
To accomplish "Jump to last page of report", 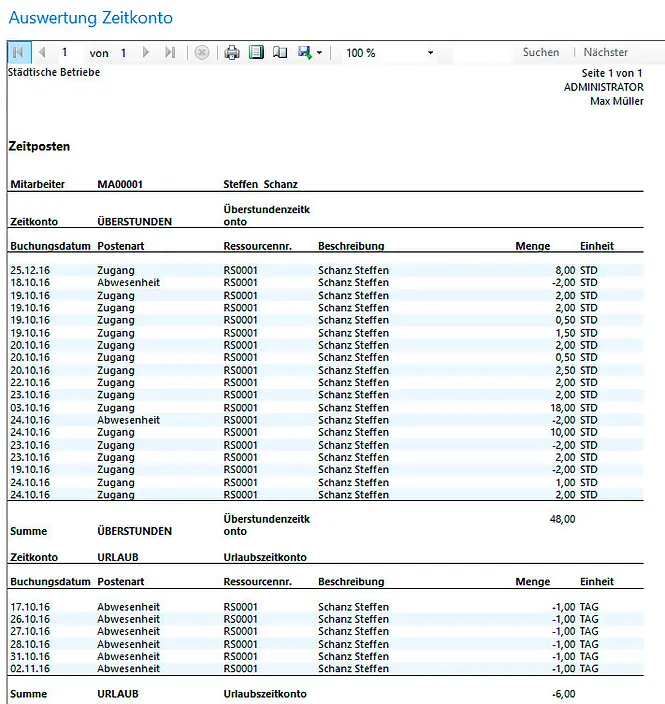I will click(170, 53).
